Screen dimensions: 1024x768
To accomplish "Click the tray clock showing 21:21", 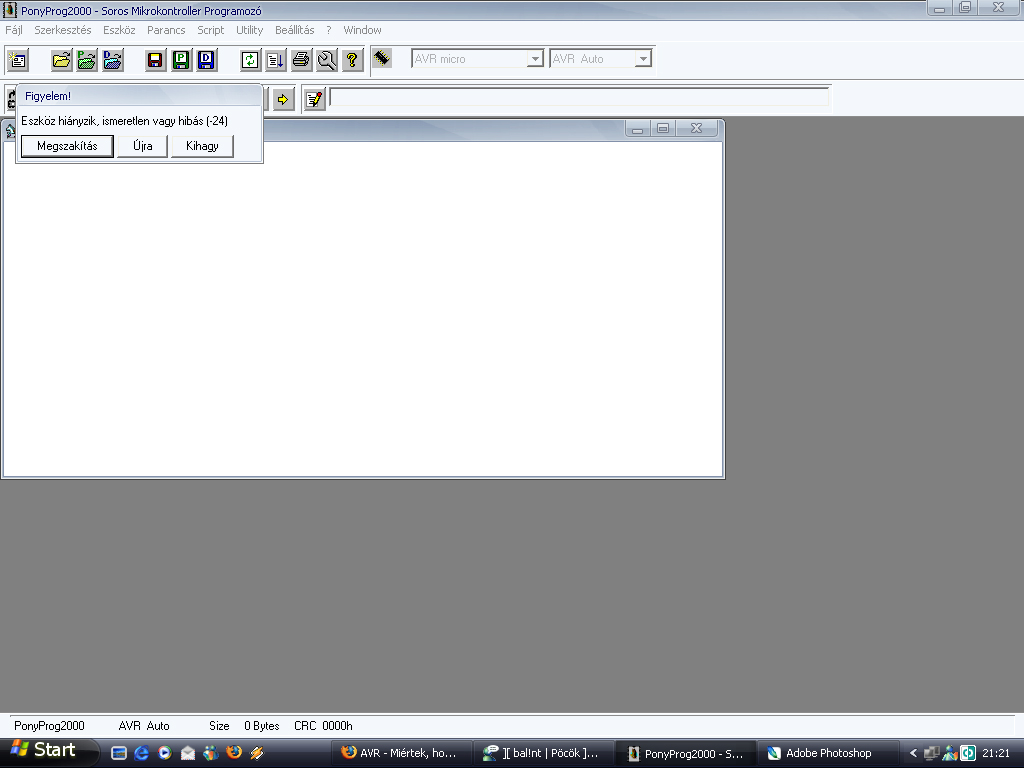I will tap(996, 753).
